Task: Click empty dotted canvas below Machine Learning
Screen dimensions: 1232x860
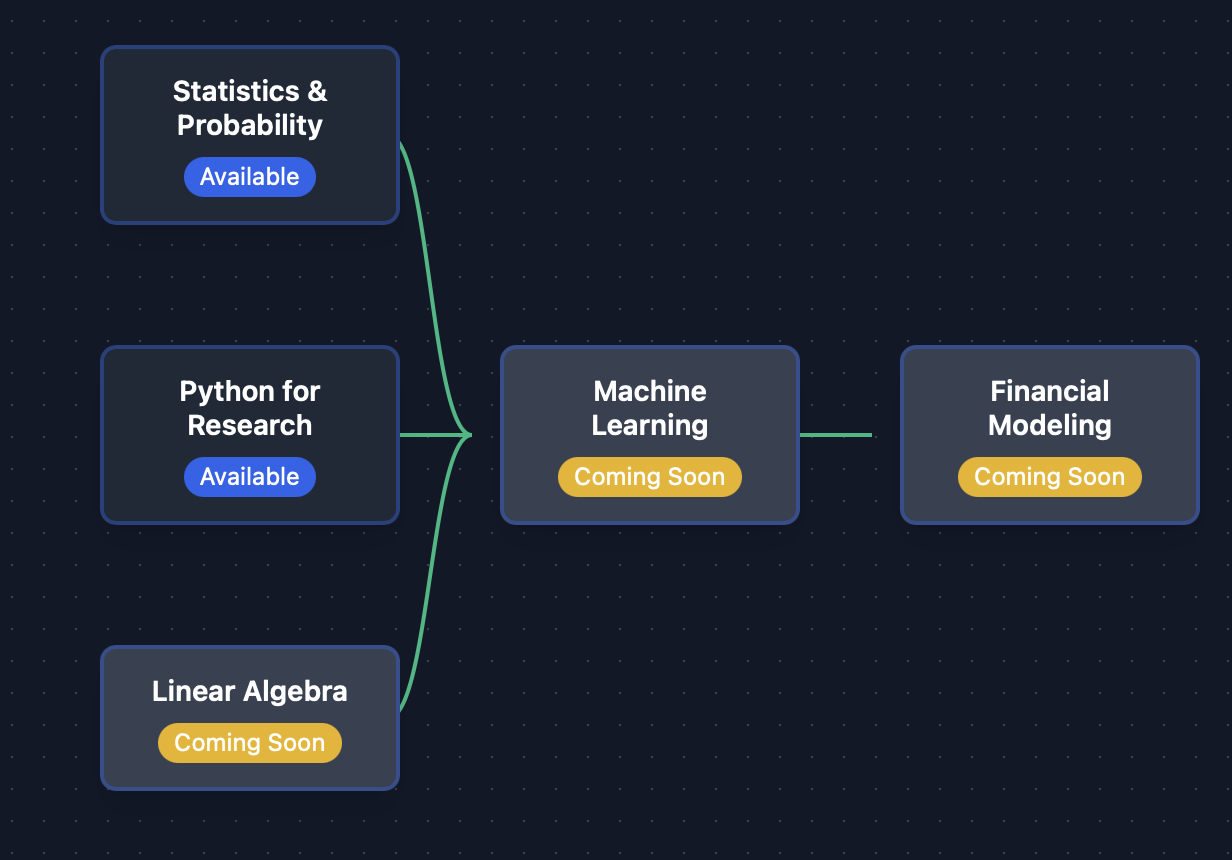Action: tap(650, 680)
